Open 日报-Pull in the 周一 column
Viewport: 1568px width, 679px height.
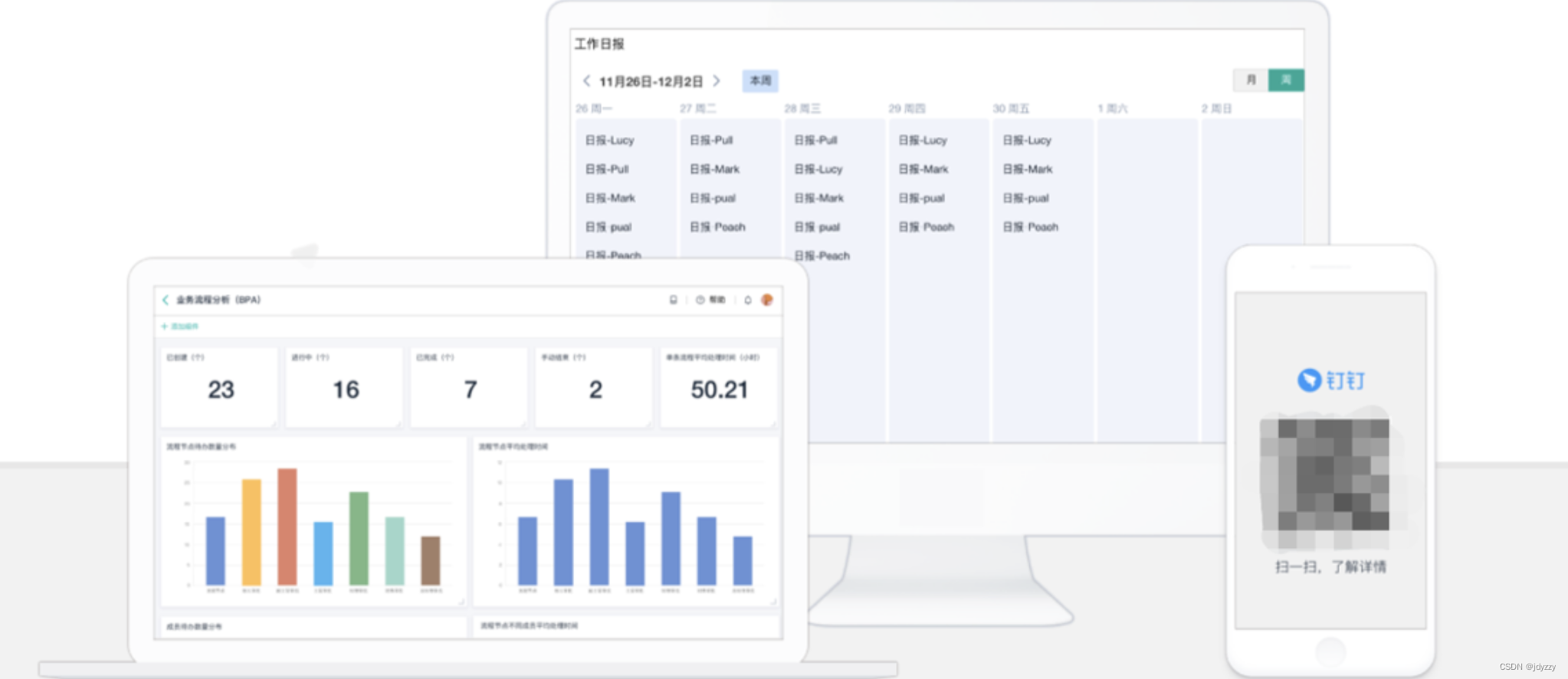(607, 169)
